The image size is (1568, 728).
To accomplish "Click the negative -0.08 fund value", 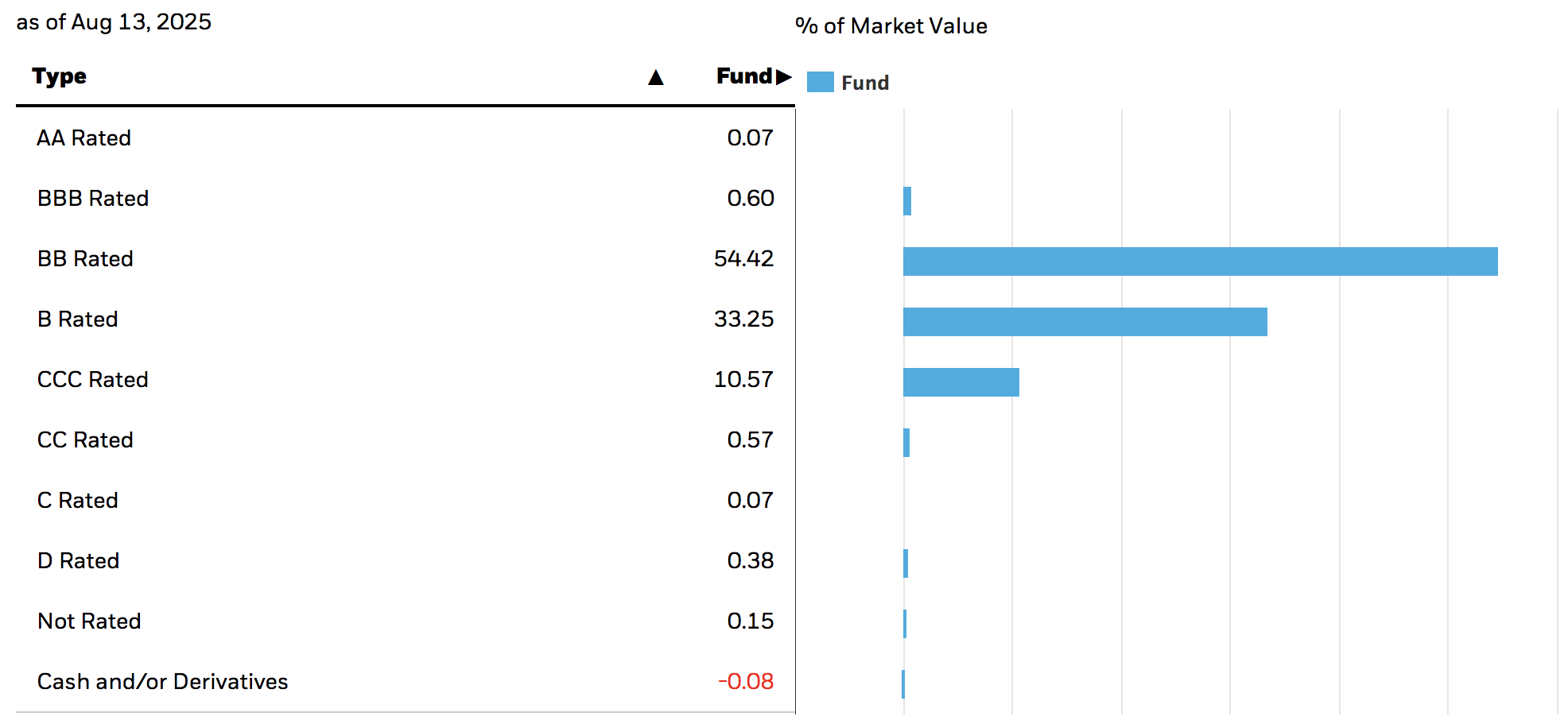I will (x=746, y=682).
